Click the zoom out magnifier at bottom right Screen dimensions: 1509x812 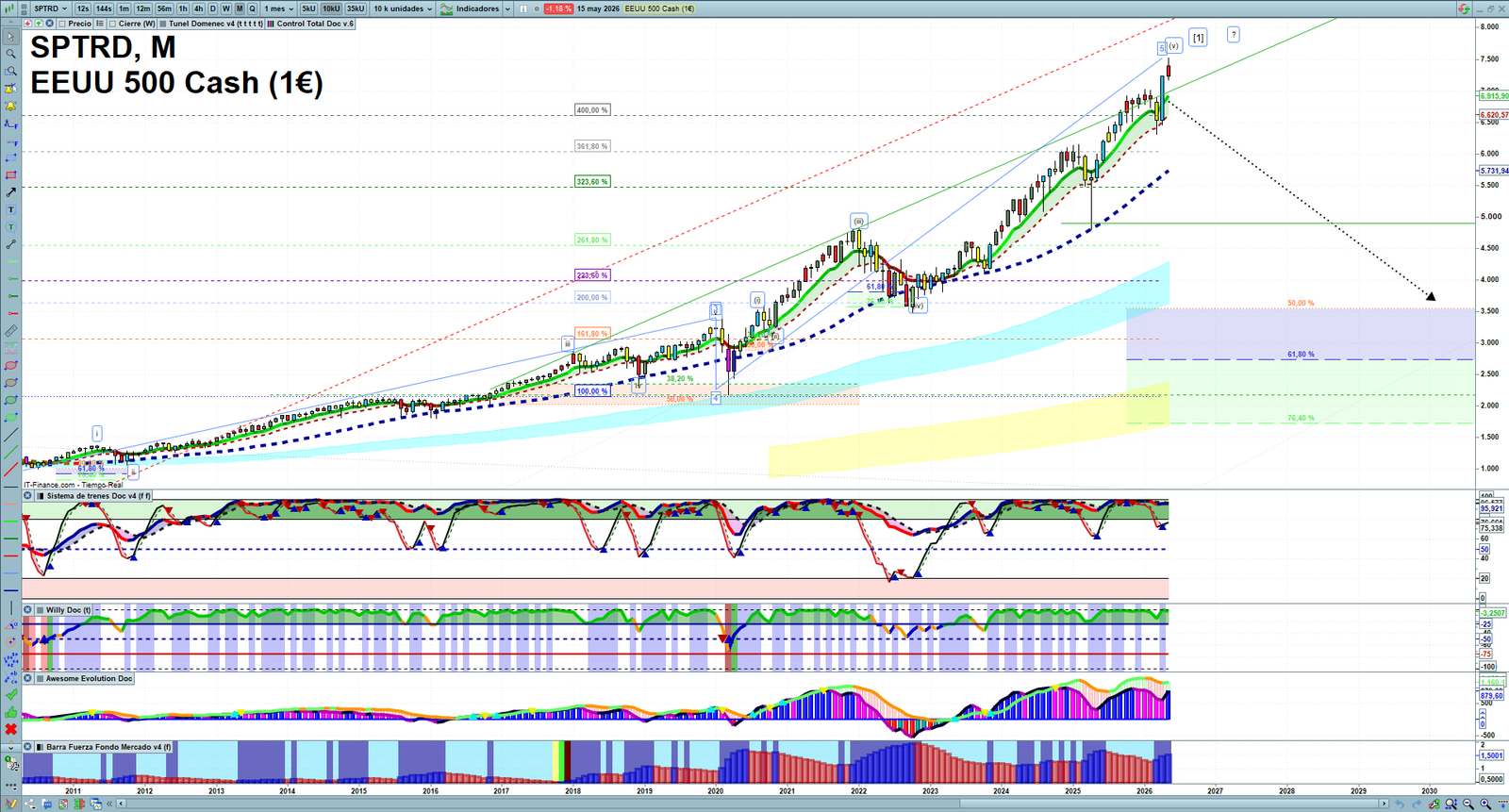click(x=1468, y=804)
